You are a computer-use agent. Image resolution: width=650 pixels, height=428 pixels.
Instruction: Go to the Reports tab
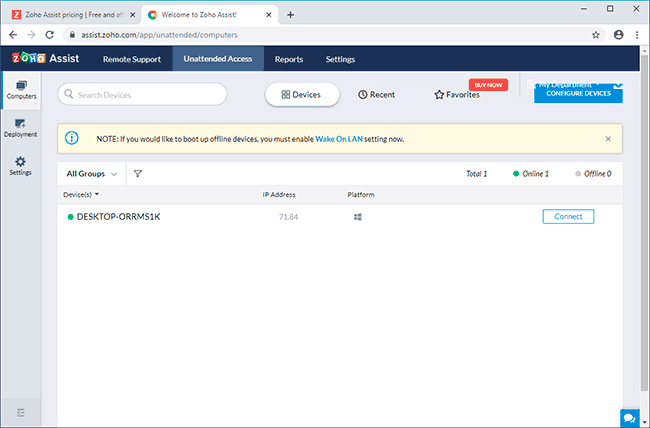tap(289, 59)
